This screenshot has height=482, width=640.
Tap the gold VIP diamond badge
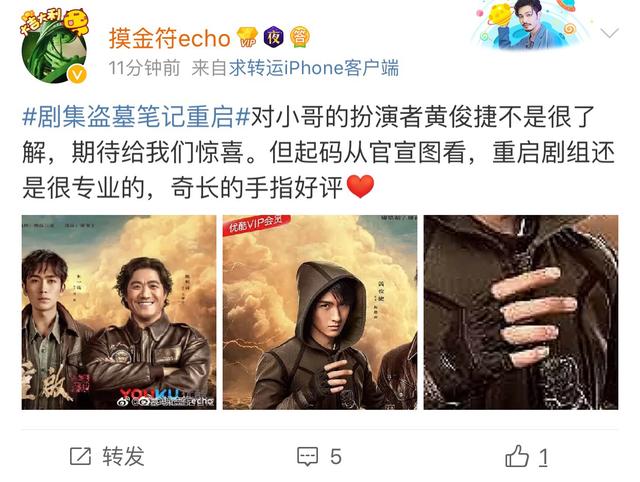tap(247, 37)
